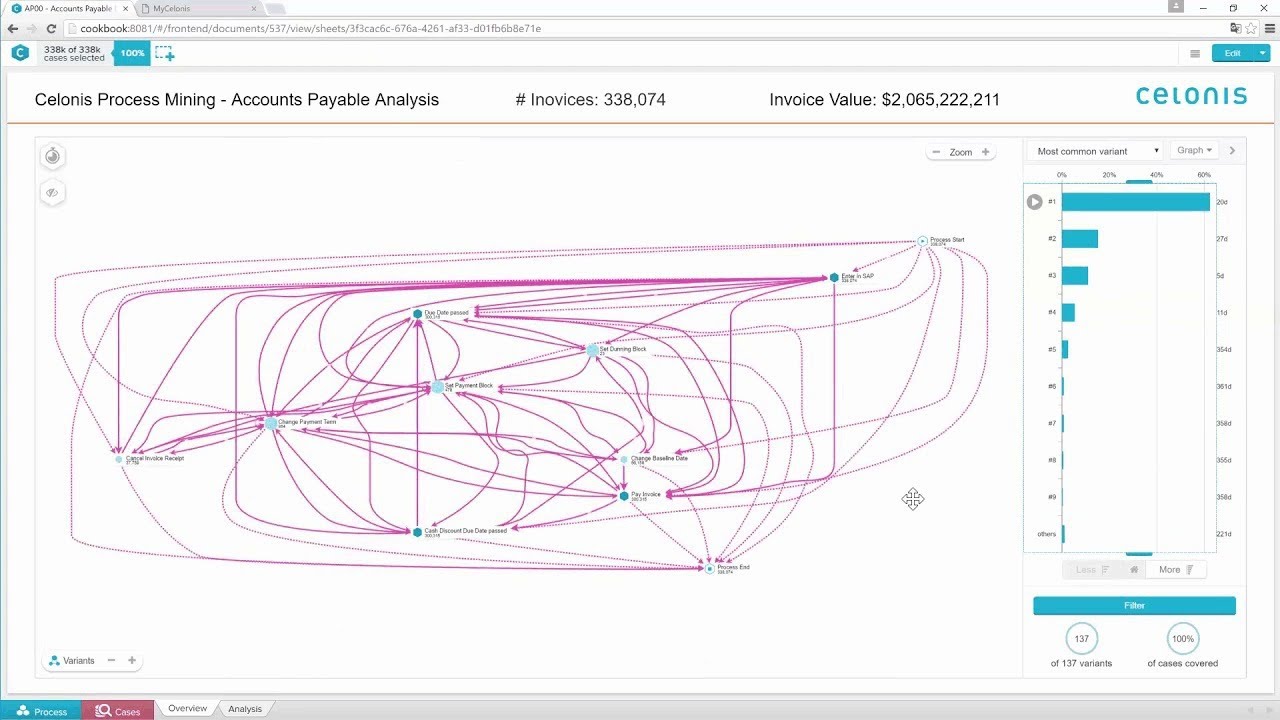Click the translate icon in address bar
1280x720 pixels.
[x=1236, y=29]
